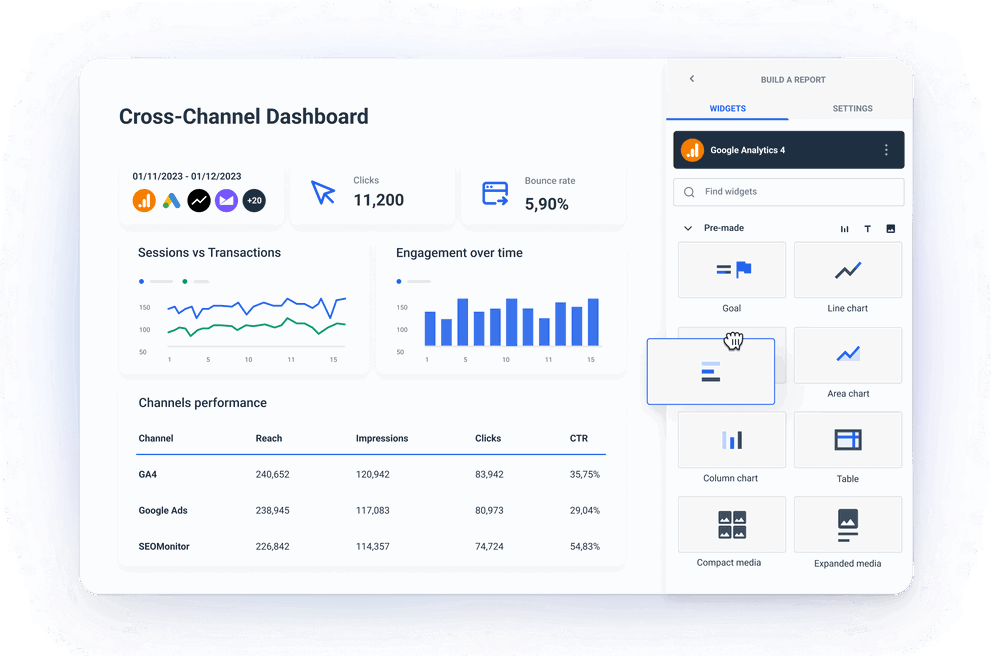
Task: Click the Google Ads source icon
Action: pyautogui.click(x=171, y=201)
